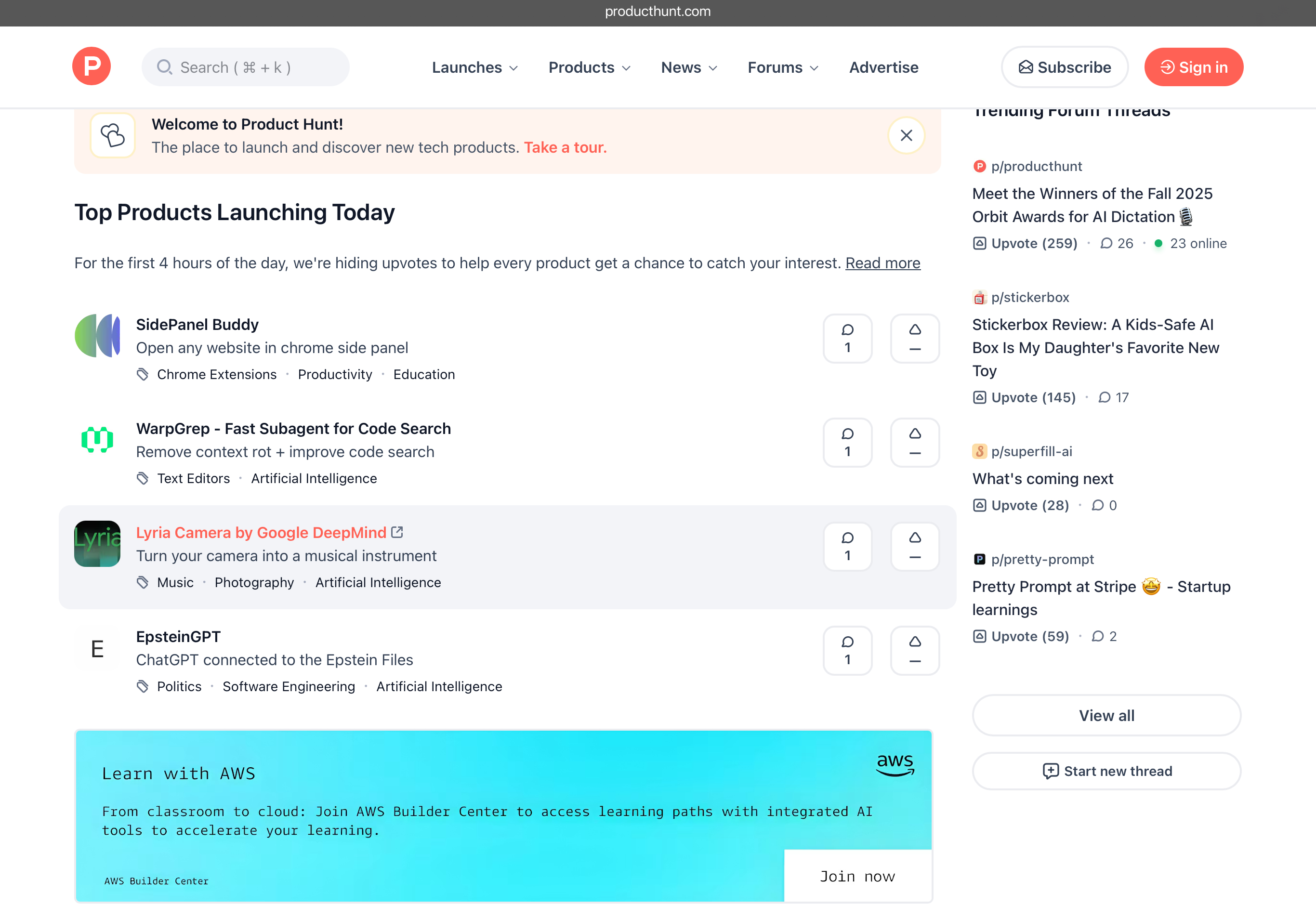This screenshot has height=918, width=1316.
Task: Click the 26 comments count on the Orbit Awards thread
Action: (x=1117, y=244)
